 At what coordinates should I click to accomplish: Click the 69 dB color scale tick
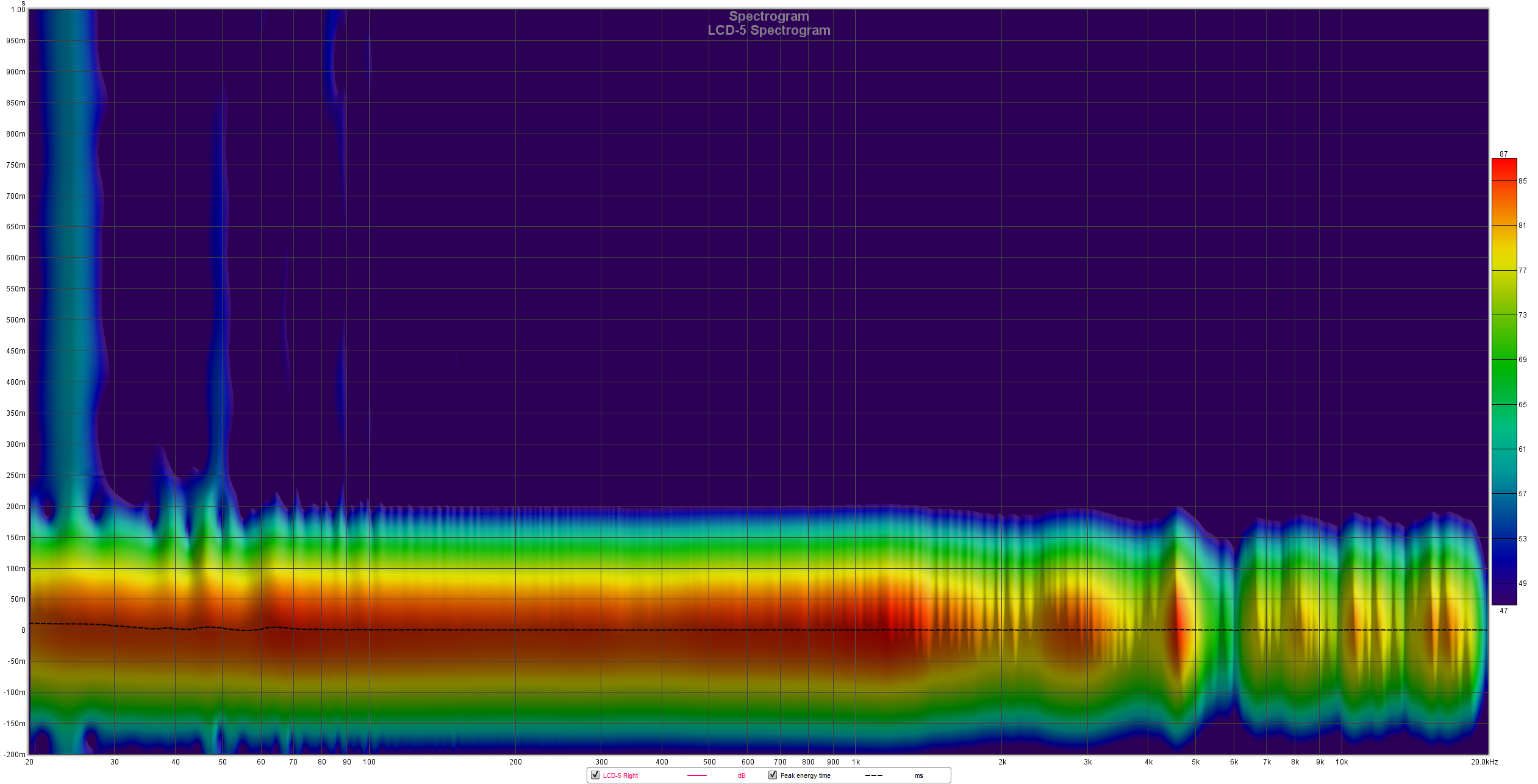click(x=1523, y=360)
